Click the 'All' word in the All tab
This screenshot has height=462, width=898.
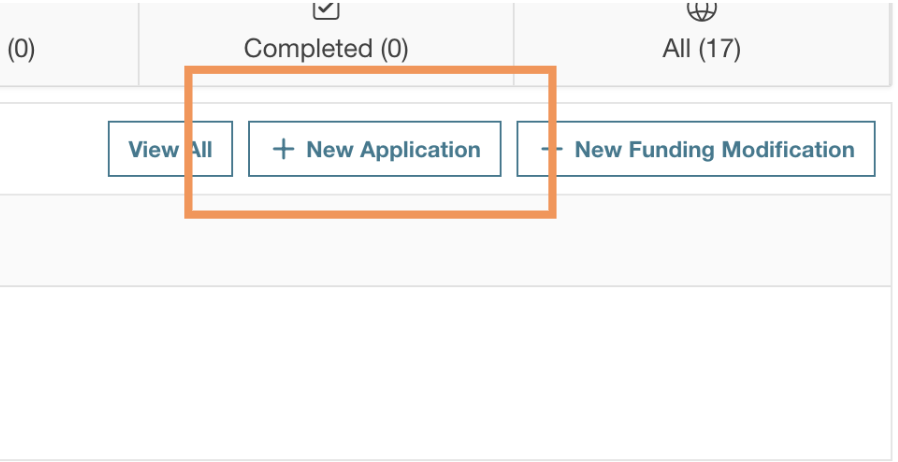tap(676, 48)
